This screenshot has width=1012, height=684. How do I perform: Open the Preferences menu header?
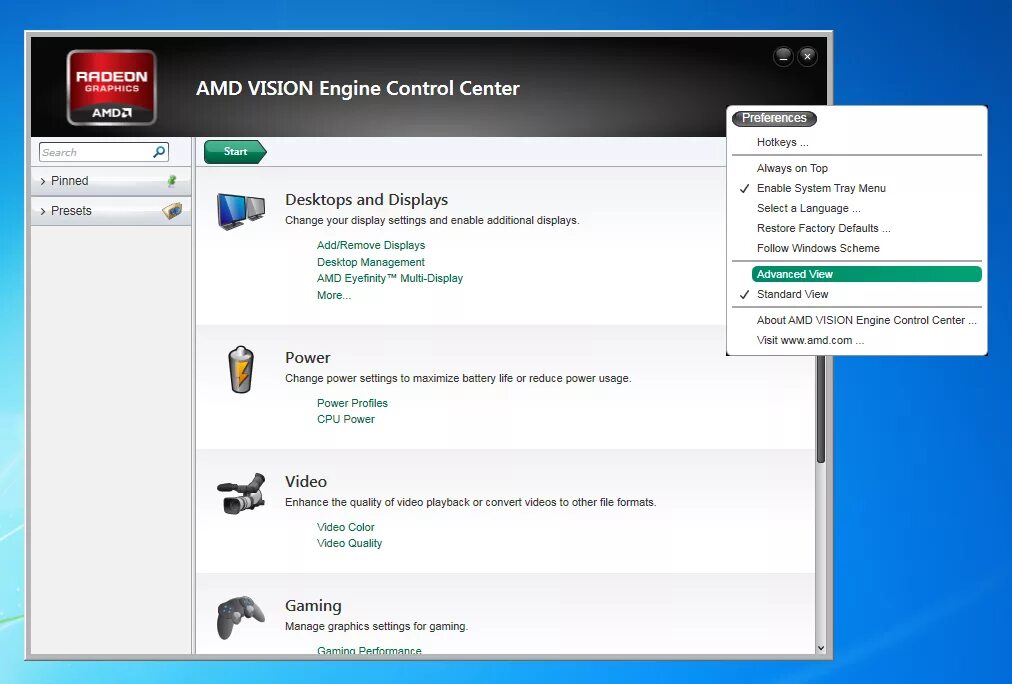pos(774,118)
